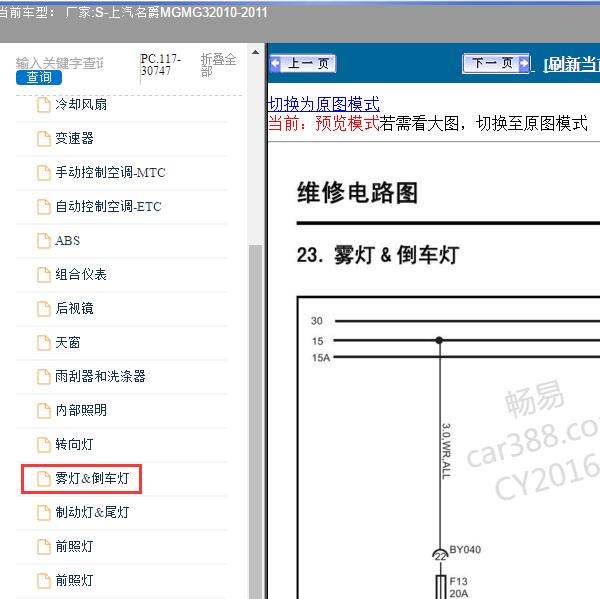Click the PC.117-30747 label
Screen dimensions: 600x599
[x=161, y=65]
